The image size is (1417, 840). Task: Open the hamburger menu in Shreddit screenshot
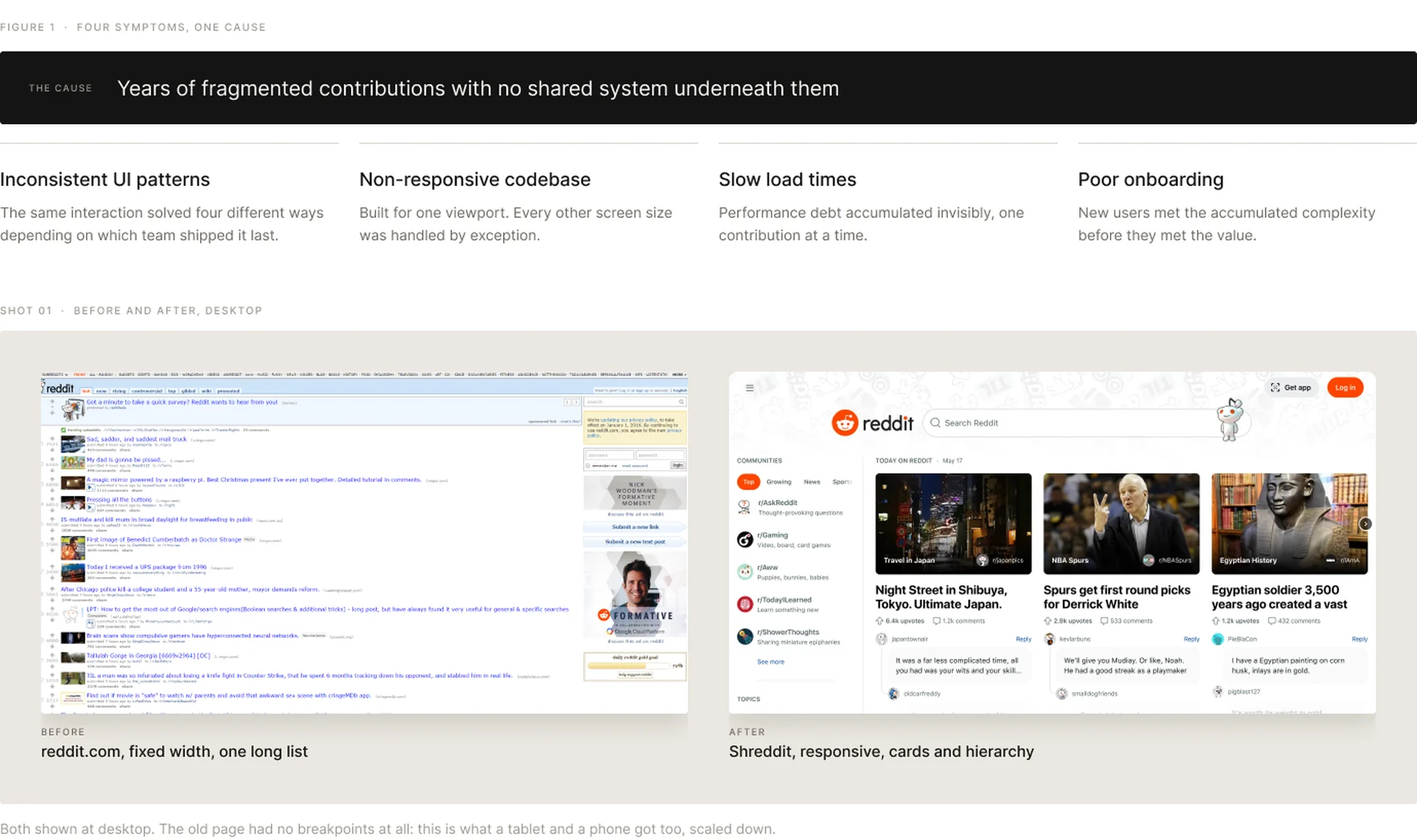[x=749, y=387]
